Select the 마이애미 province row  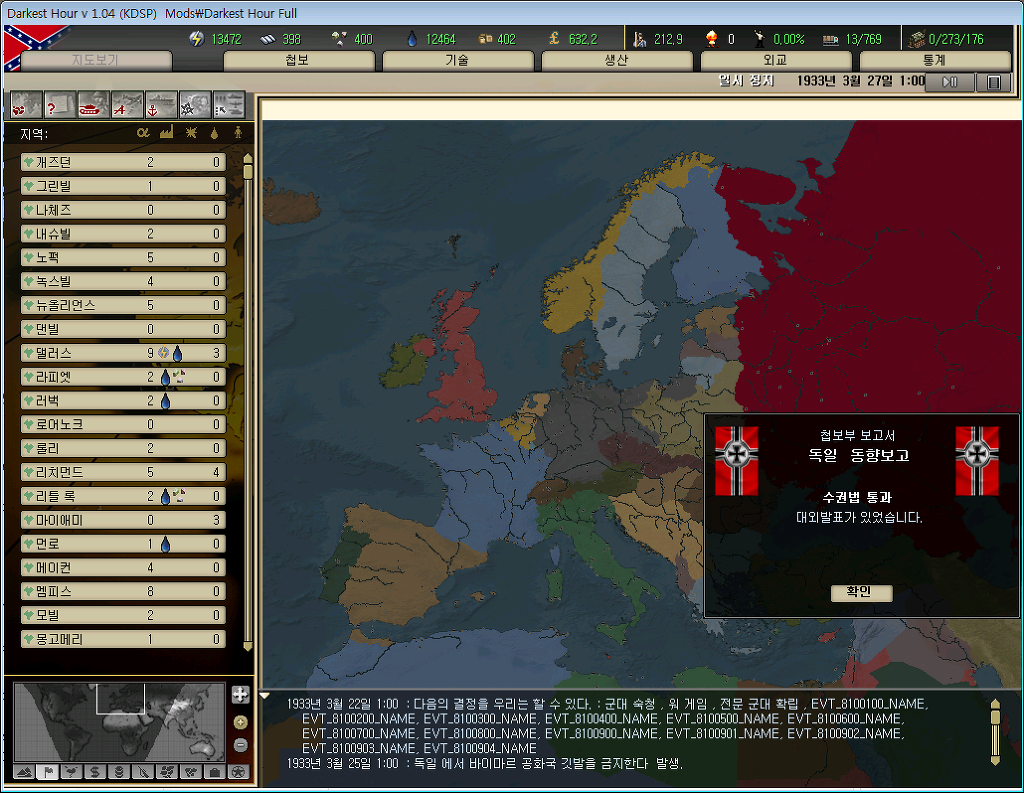tap(123, 520)
